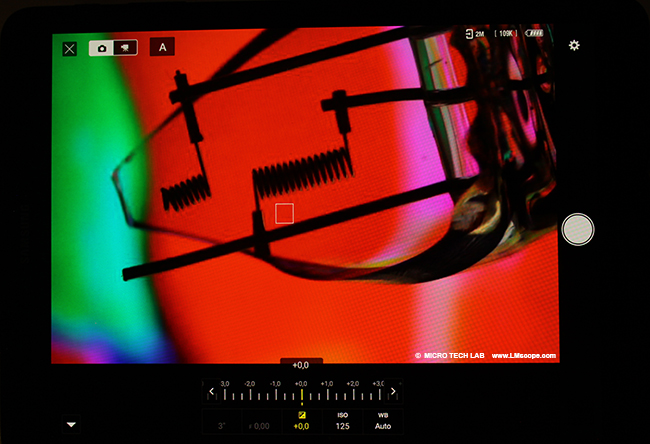Switch to movie recording mode
This screenshot has width=650, height=444.
124,47
